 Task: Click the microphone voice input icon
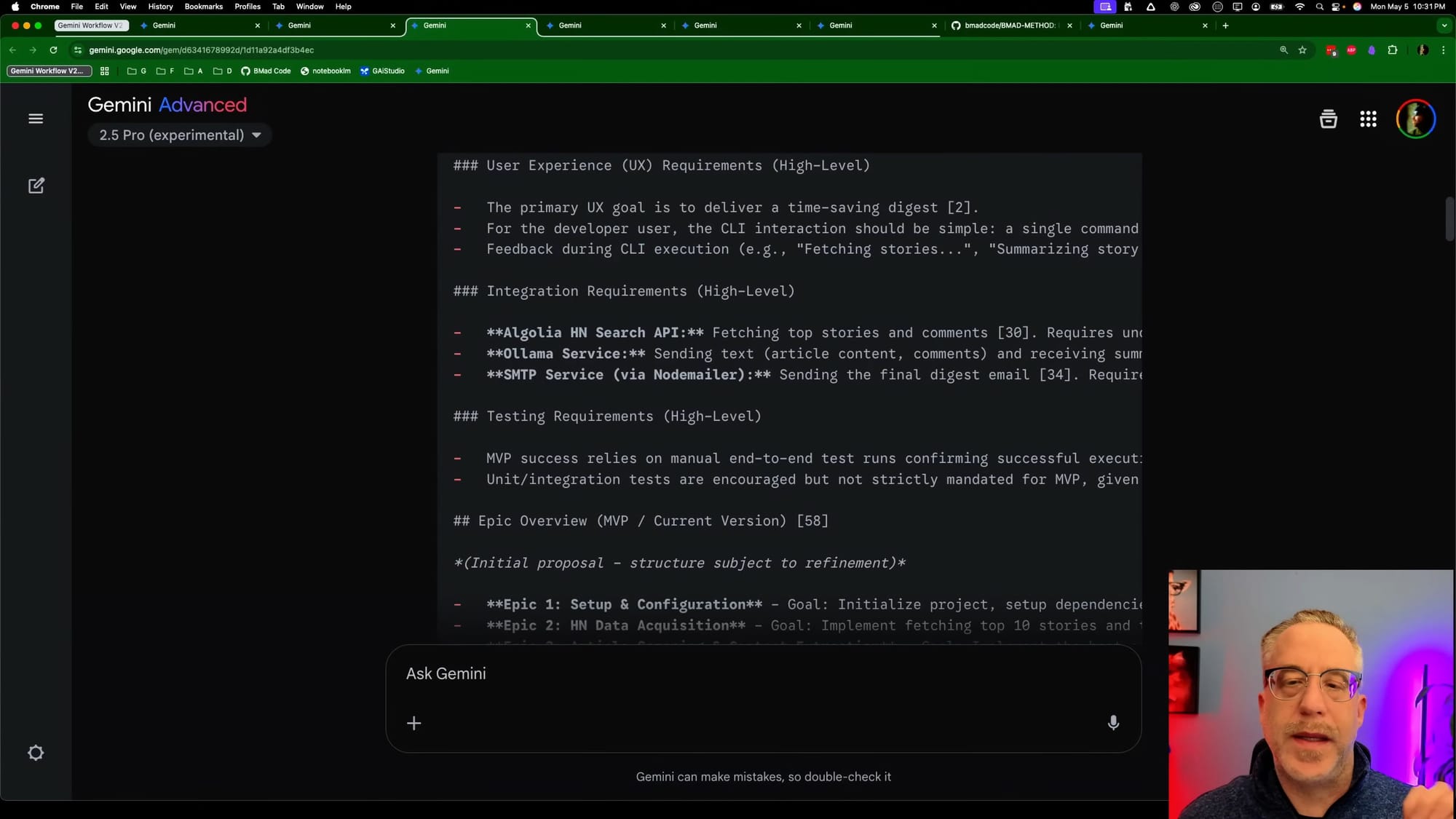[1113, 723]
